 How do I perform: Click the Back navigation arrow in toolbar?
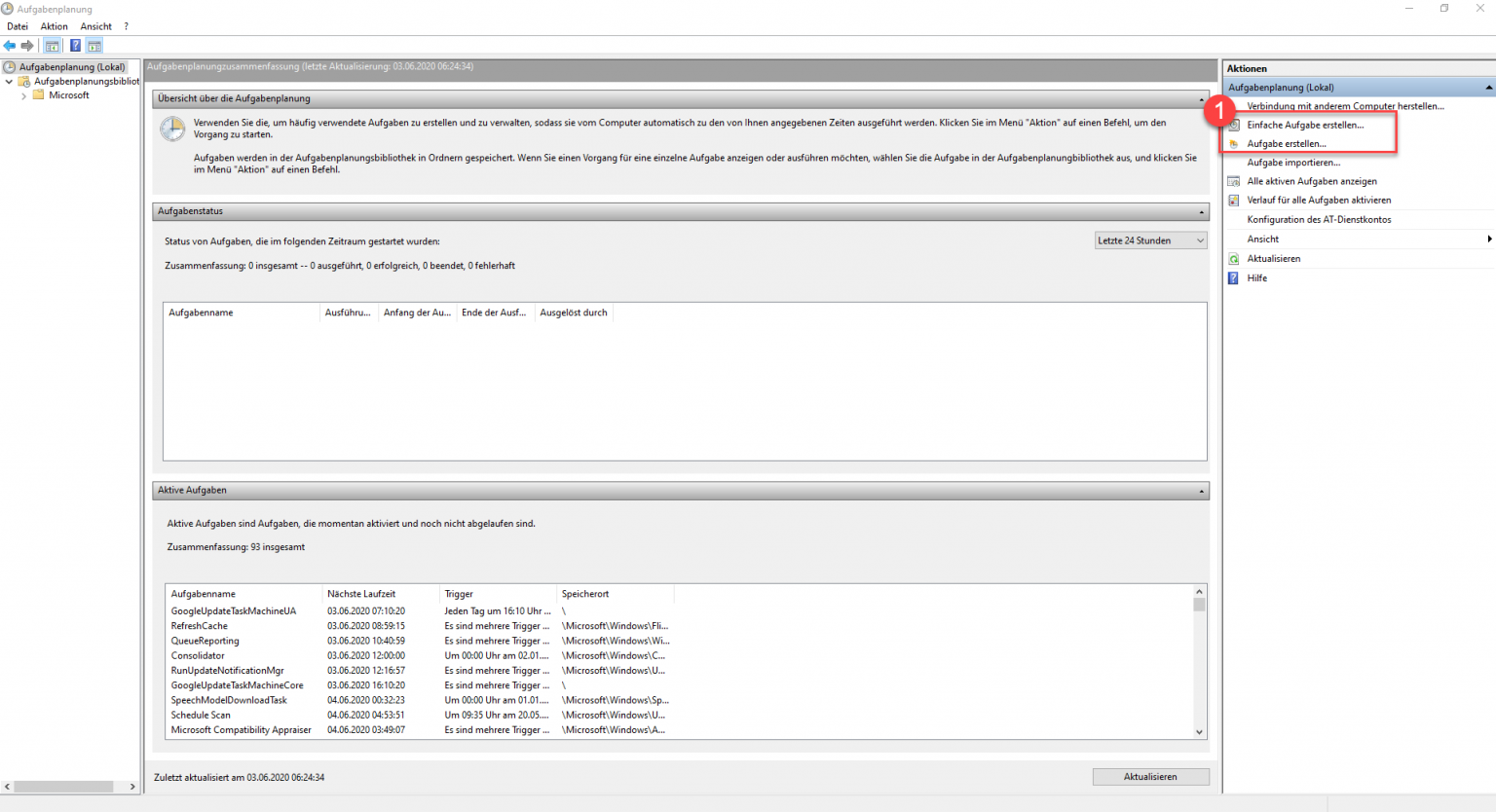10,45
